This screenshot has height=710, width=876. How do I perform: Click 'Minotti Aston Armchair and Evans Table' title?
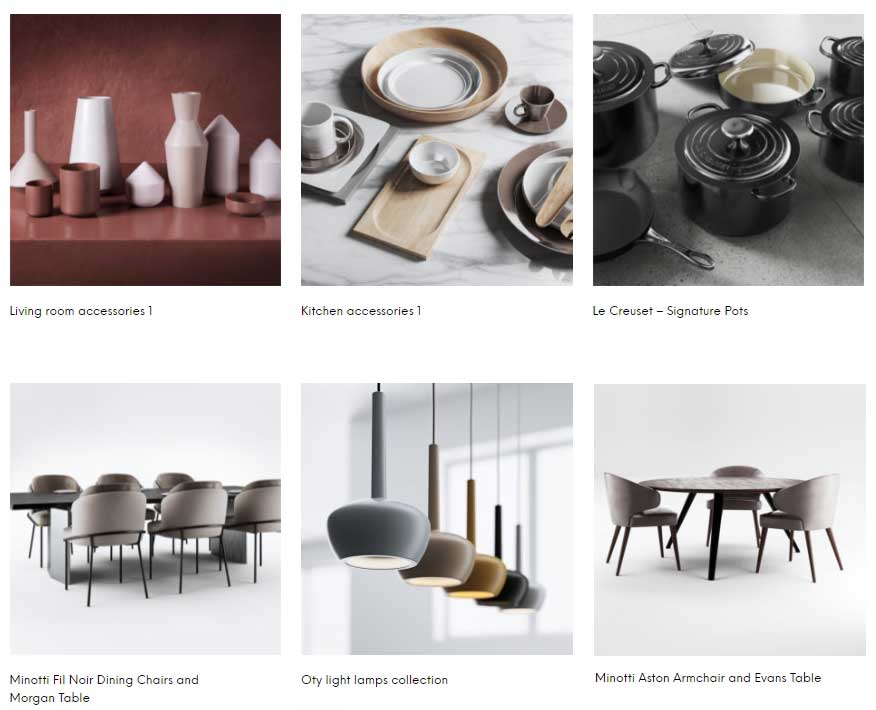click(708, 678)
